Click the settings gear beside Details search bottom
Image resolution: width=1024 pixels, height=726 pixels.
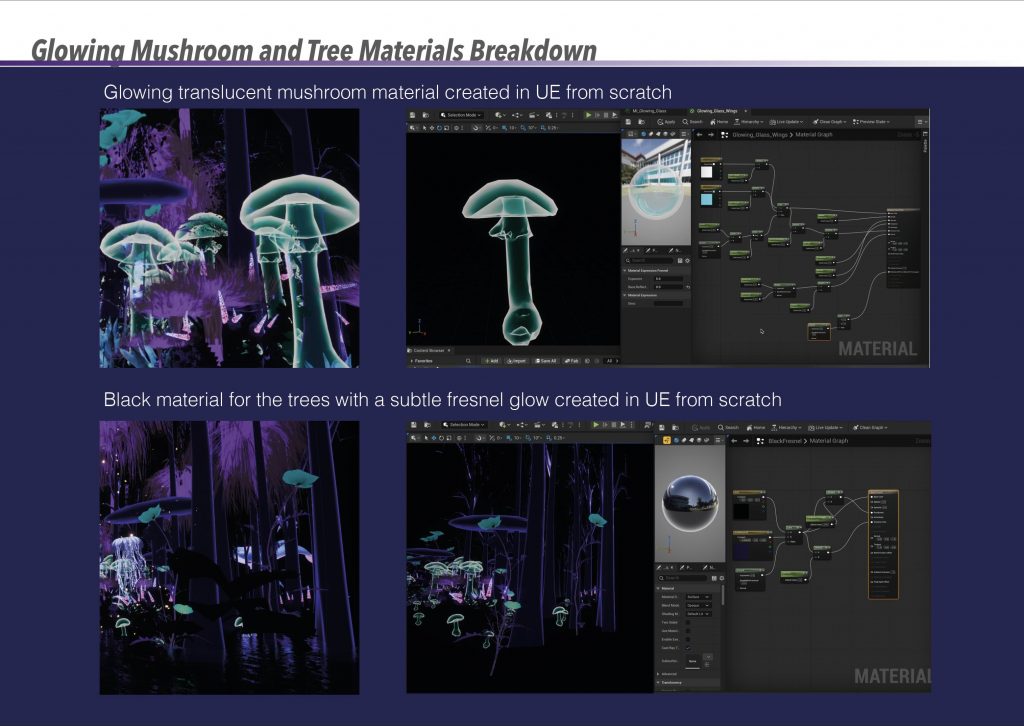pos(721,578)
